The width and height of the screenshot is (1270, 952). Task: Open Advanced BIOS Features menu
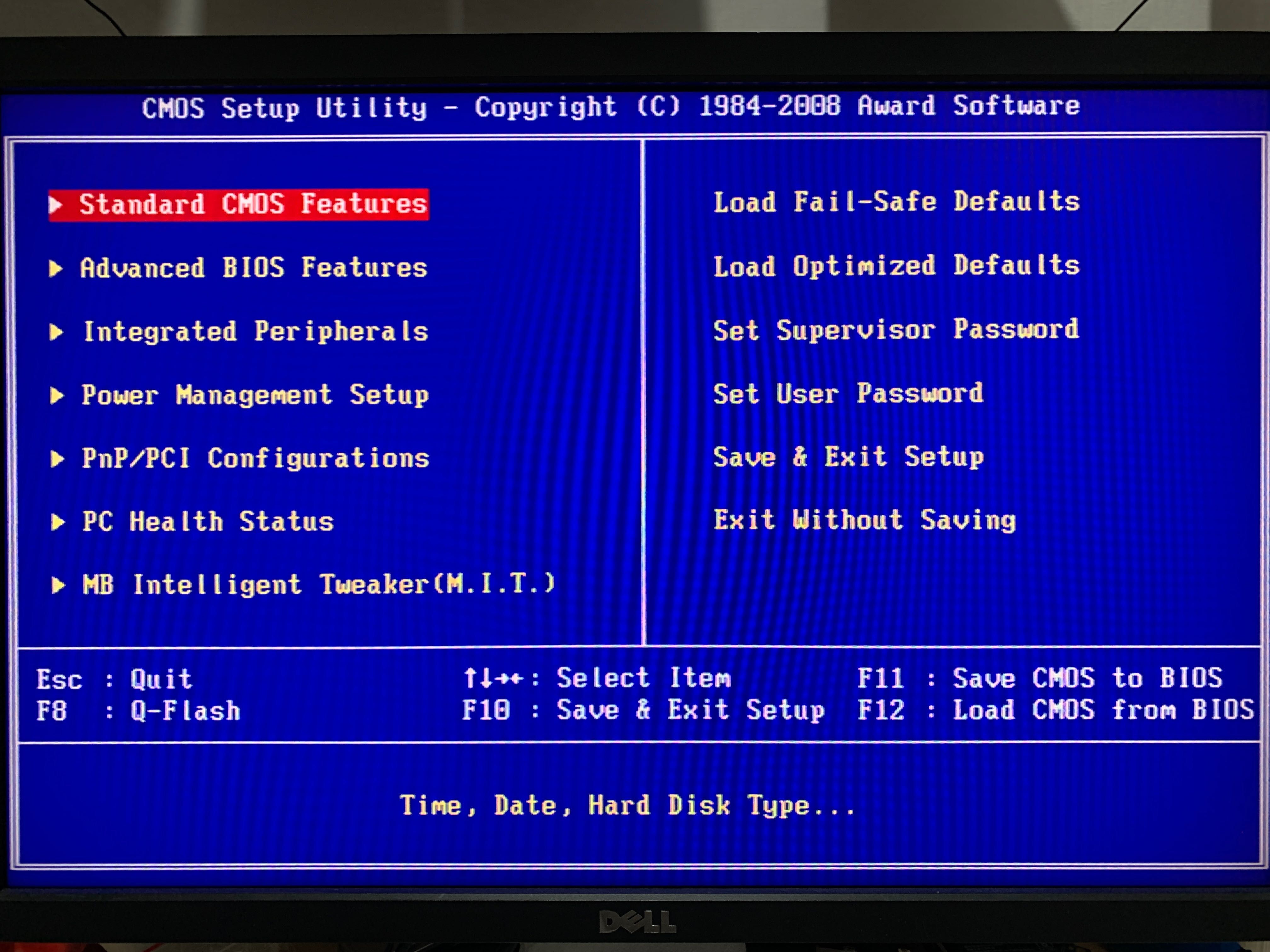(254, 268)
